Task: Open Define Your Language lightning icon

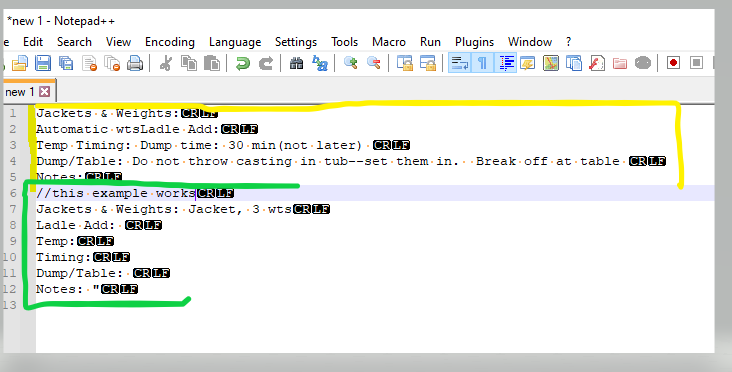Action: (x=528, y=63)
